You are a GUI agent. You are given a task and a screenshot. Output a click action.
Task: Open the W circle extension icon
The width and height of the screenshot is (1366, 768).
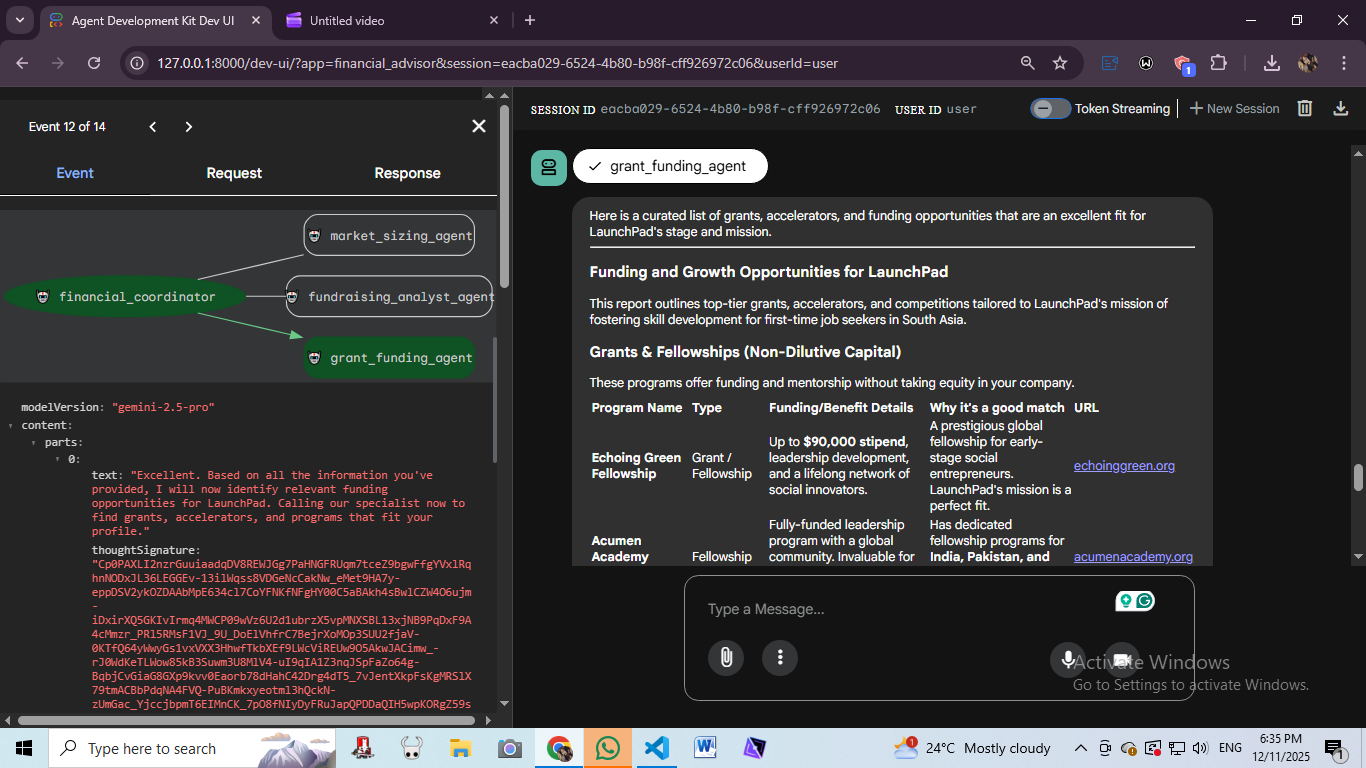1146,63
